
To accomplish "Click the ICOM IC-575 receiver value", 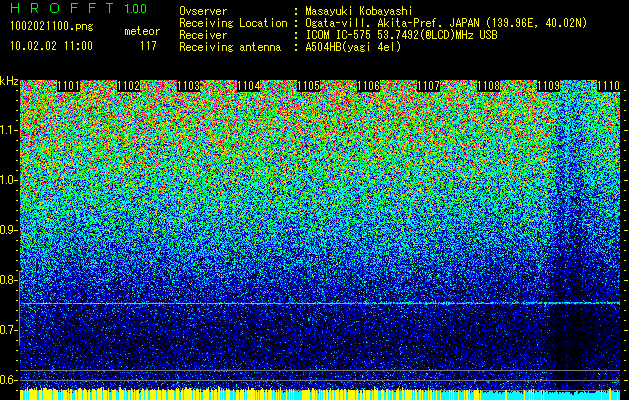I will coord(402,35).
